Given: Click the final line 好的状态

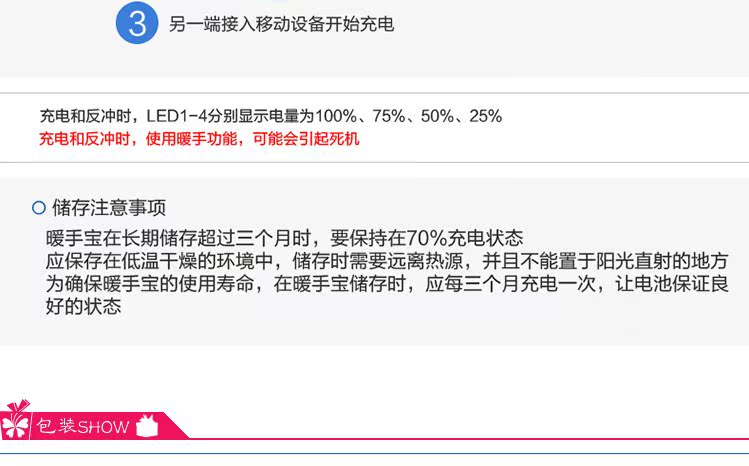Looking at the screenshot, I should (x=83, y=307).
